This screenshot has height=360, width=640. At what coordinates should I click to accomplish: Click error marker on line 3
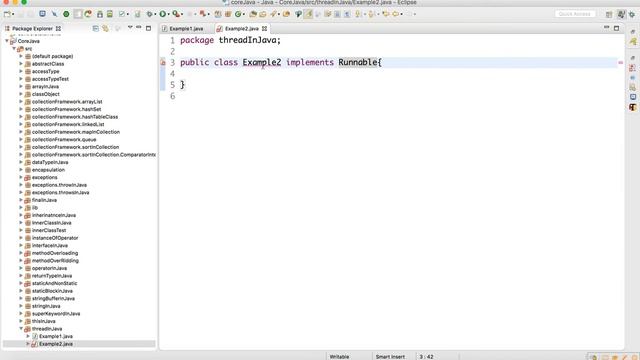coord(163,62)
